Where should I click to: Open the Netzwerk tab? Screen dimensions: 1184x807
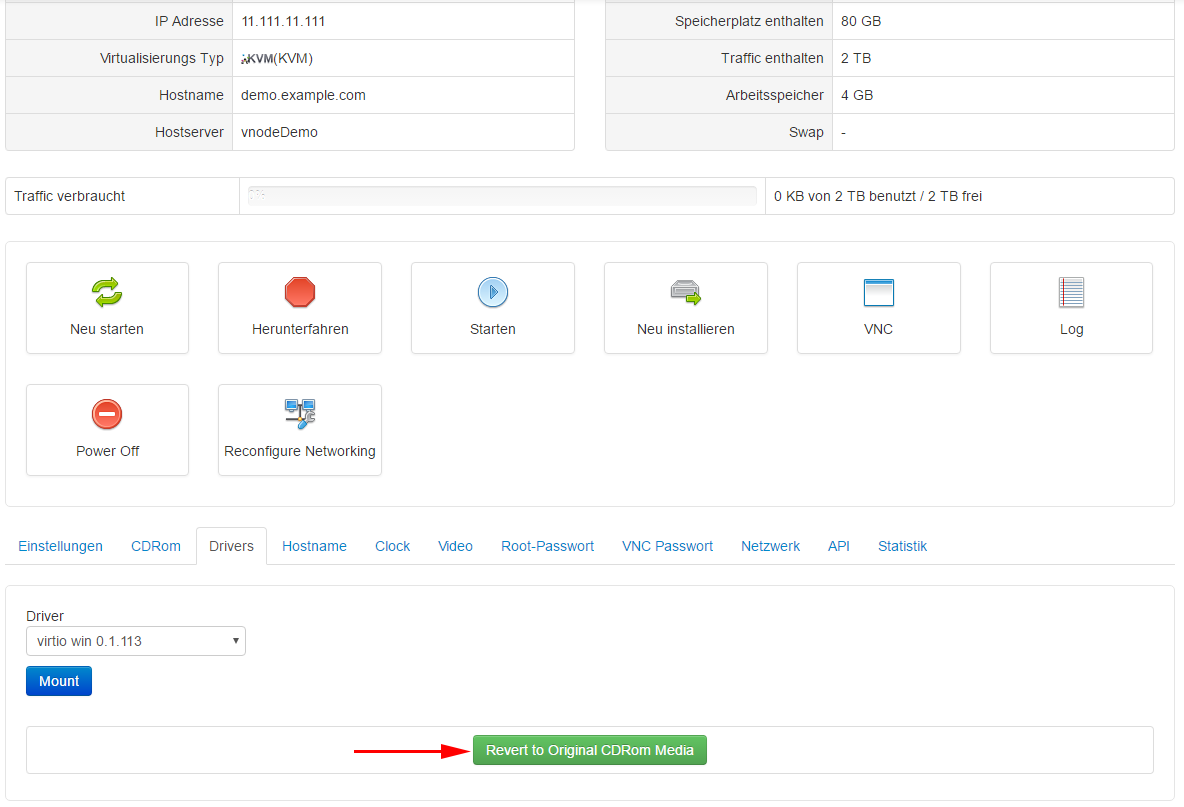tap(770, 546)
